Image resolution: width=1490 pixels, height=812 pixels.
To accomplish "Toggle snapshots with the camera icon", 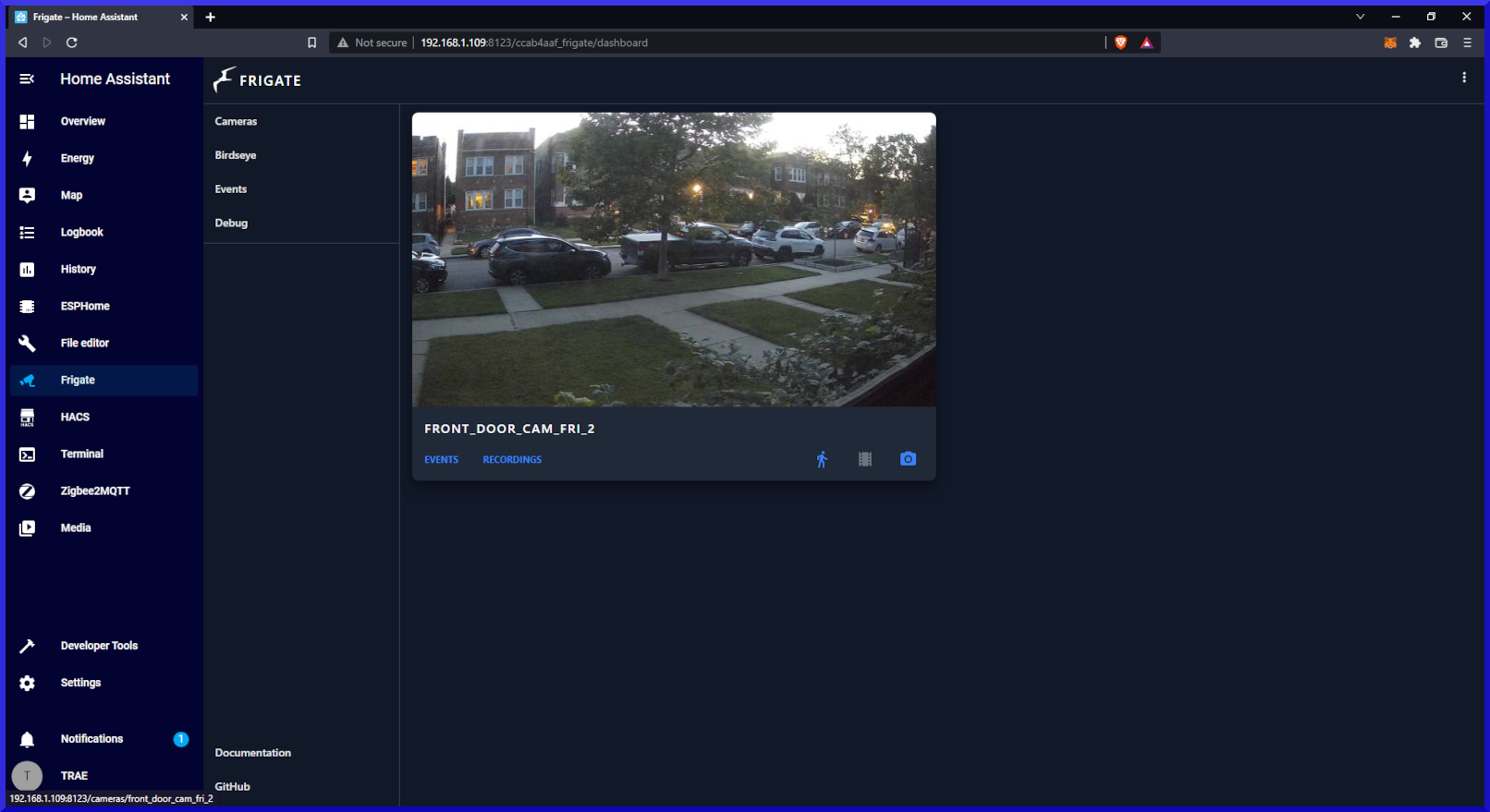I will click(x=908, y=459).
